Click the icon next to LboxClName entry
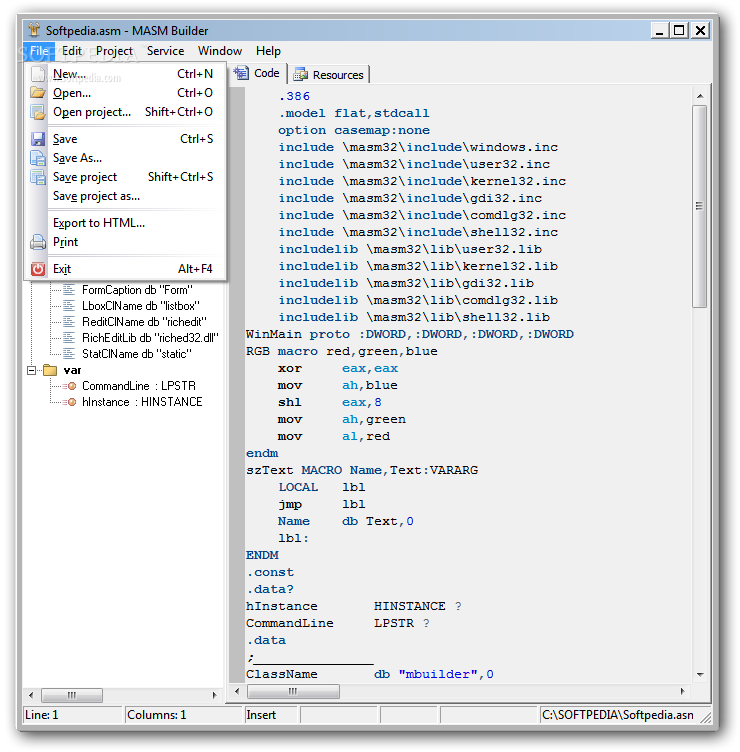Image resolution: width=740 pixels, height=752 pixels. click(69, 306)
